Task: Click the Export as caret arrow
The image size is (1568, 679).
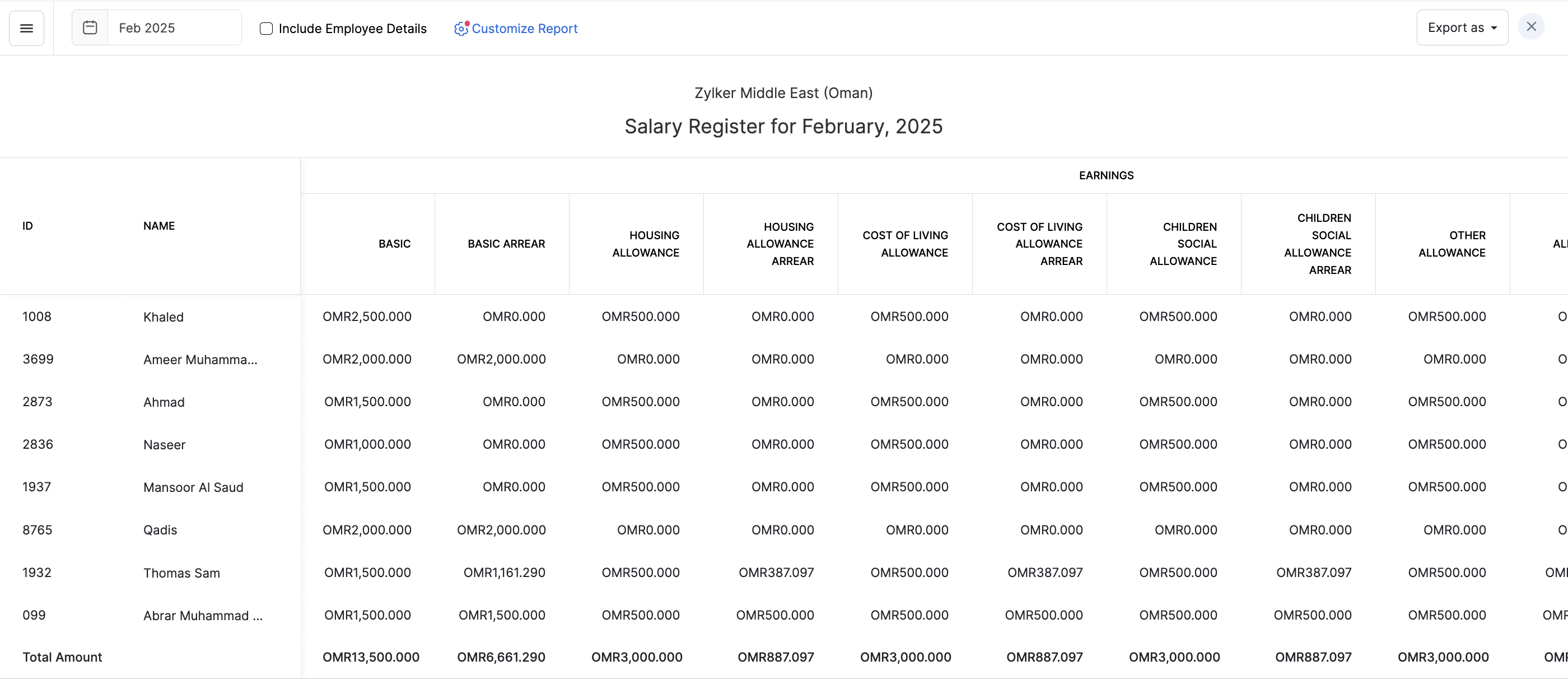Action: tap(1494, 28)
